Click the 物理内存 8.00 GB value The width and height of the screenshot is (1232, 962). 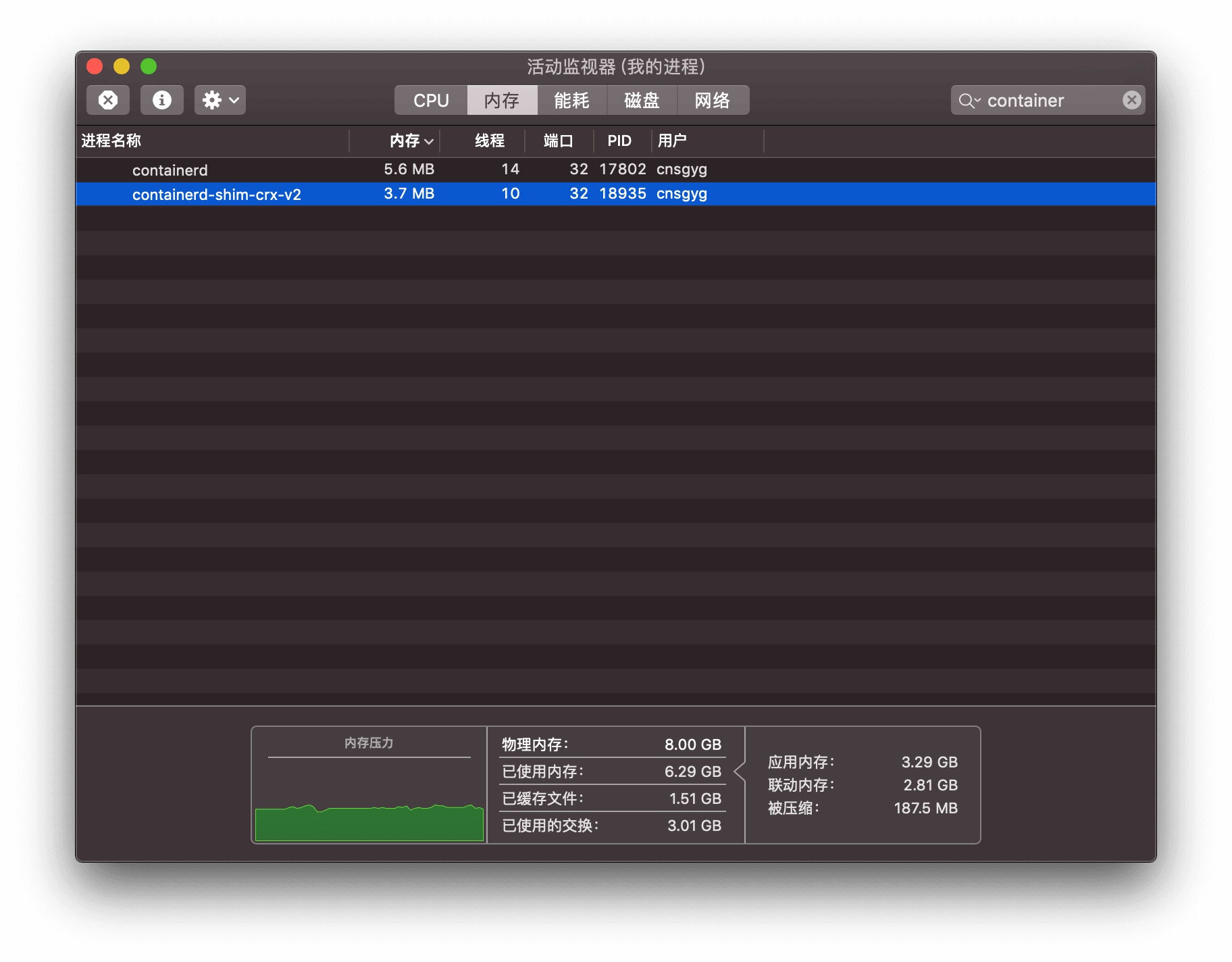coord(693,744)
